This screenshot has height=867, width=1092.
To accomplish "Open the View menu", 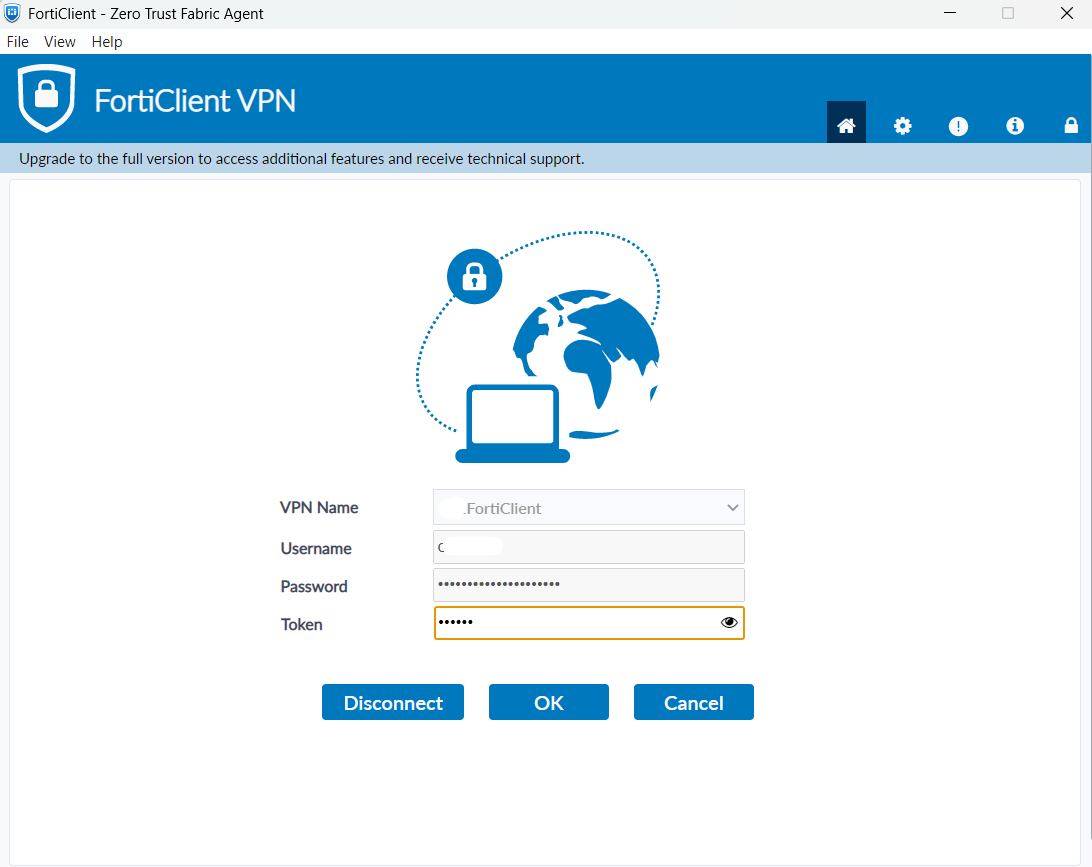I will (60, 42).
